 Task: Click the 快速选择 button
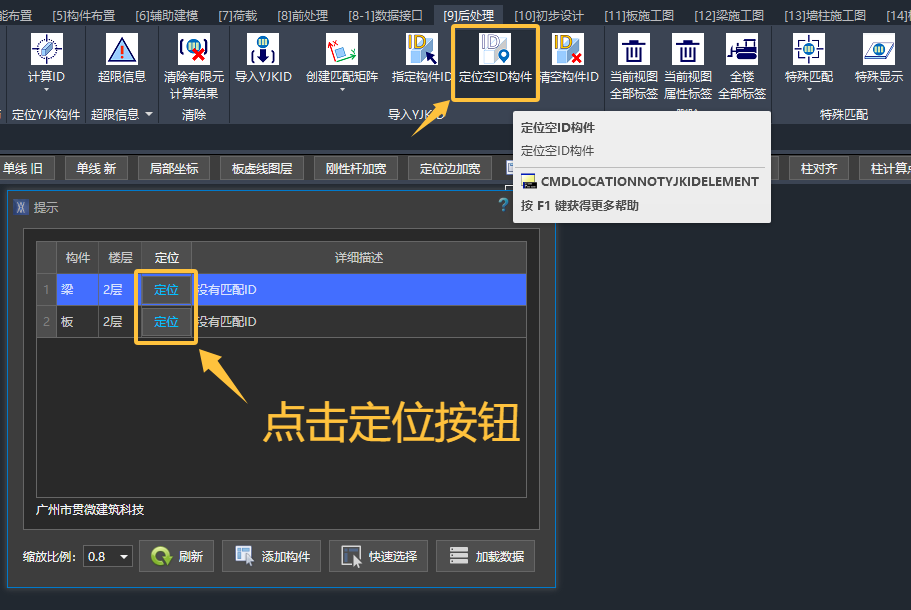pos(379,557)
